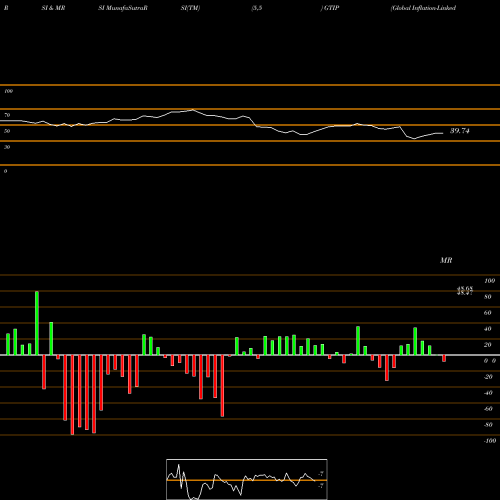Click the 70 level label on RSI axis
The width and height of the screenshot is (500, 500).
coord(7,115)
